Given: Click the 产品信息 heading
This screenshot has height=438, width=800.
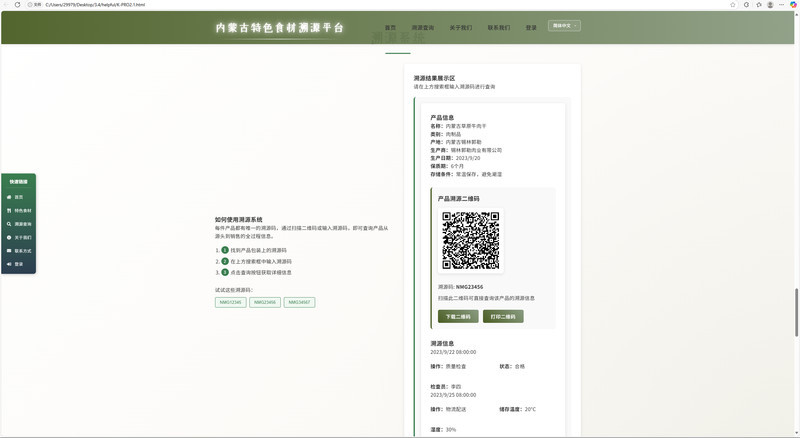Looking at the screenshot, I should pos(442,117).
